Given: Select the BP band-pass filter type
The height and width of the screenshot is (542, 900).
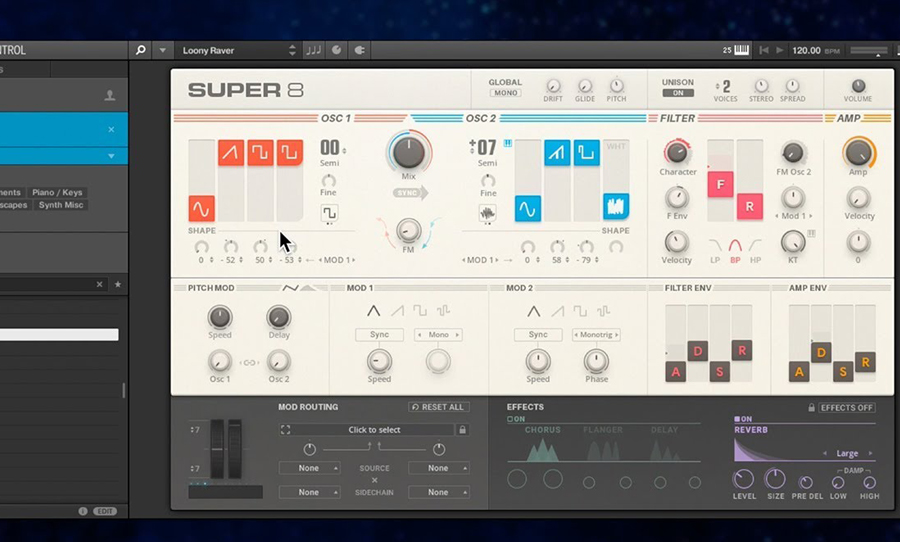Looking at the screenshot, I should (735, 245).
